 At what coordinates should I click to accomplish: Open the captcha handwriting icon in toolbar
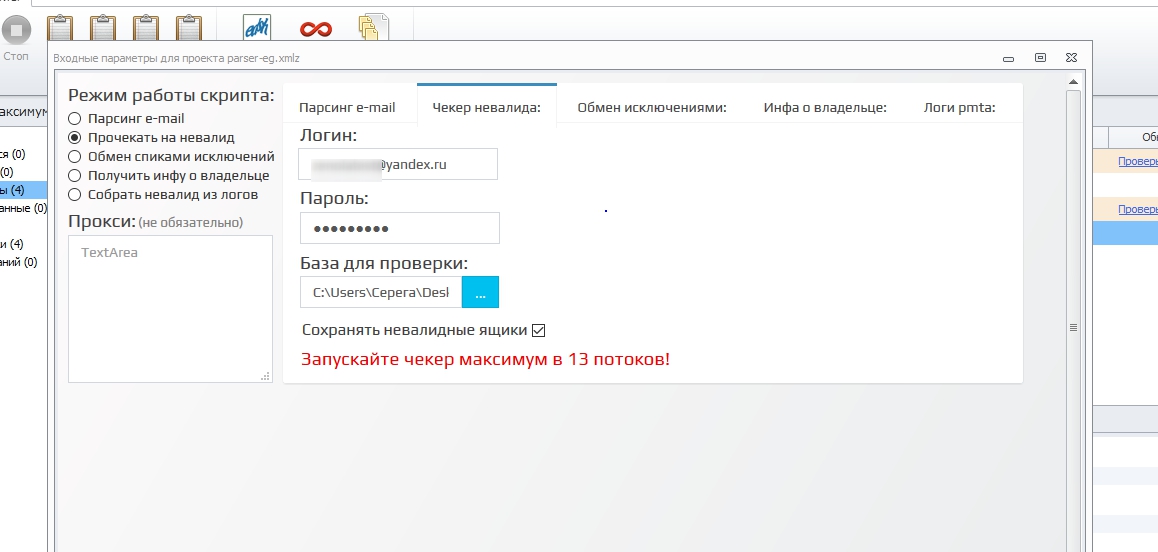[x=257, y=27]
